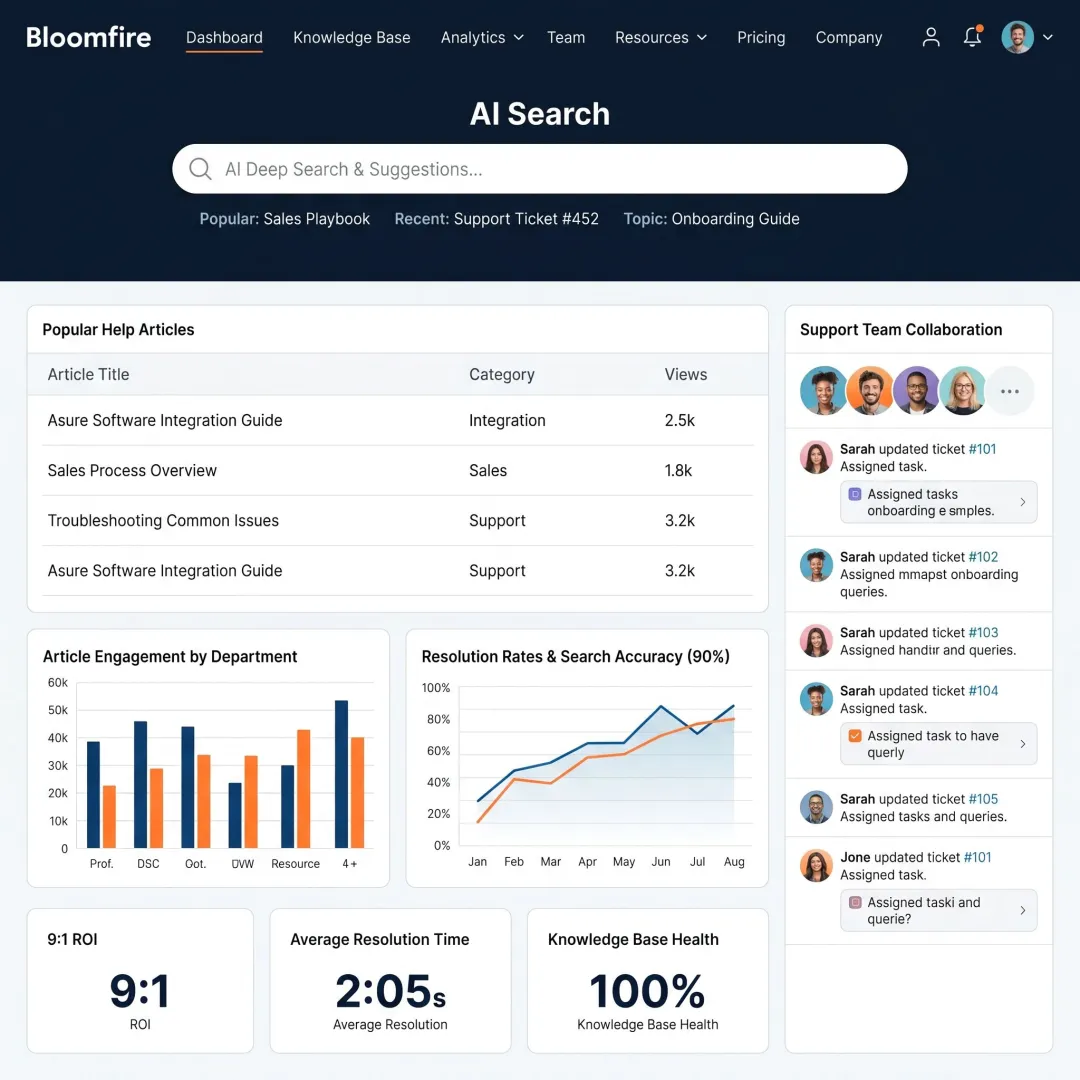The height and width of the screenshot is (1080, 1080).
Task: Click the 2:05s average resolution value
Action: tap(390, 991)
